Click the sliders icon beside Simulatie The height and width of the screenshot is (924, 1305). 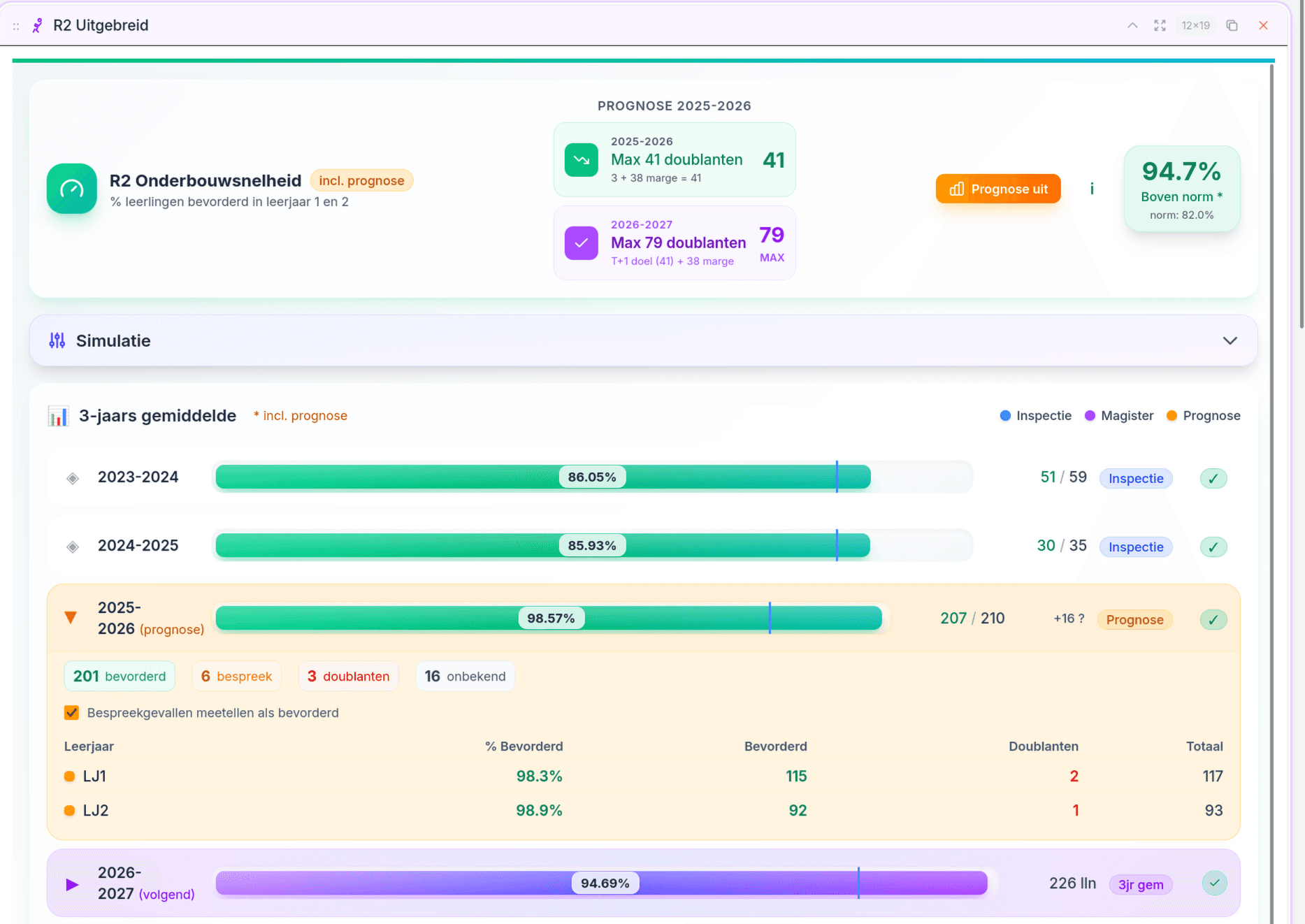[57, 340]
